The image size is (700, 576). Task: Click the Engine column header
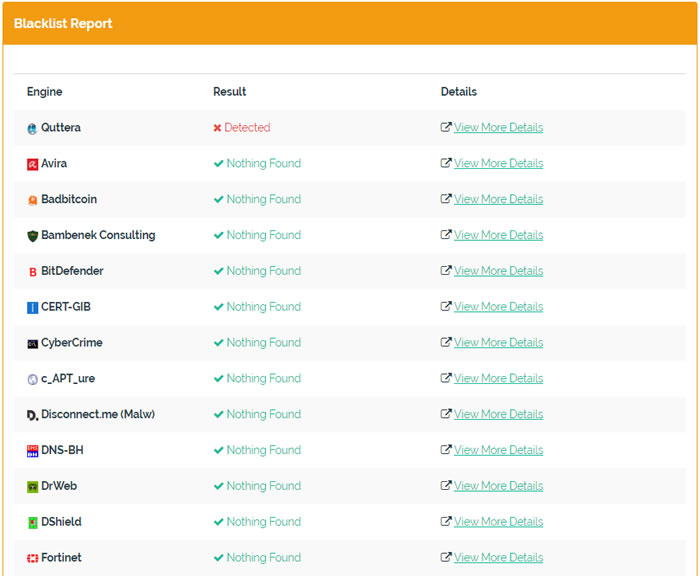(x=45, y=92)
